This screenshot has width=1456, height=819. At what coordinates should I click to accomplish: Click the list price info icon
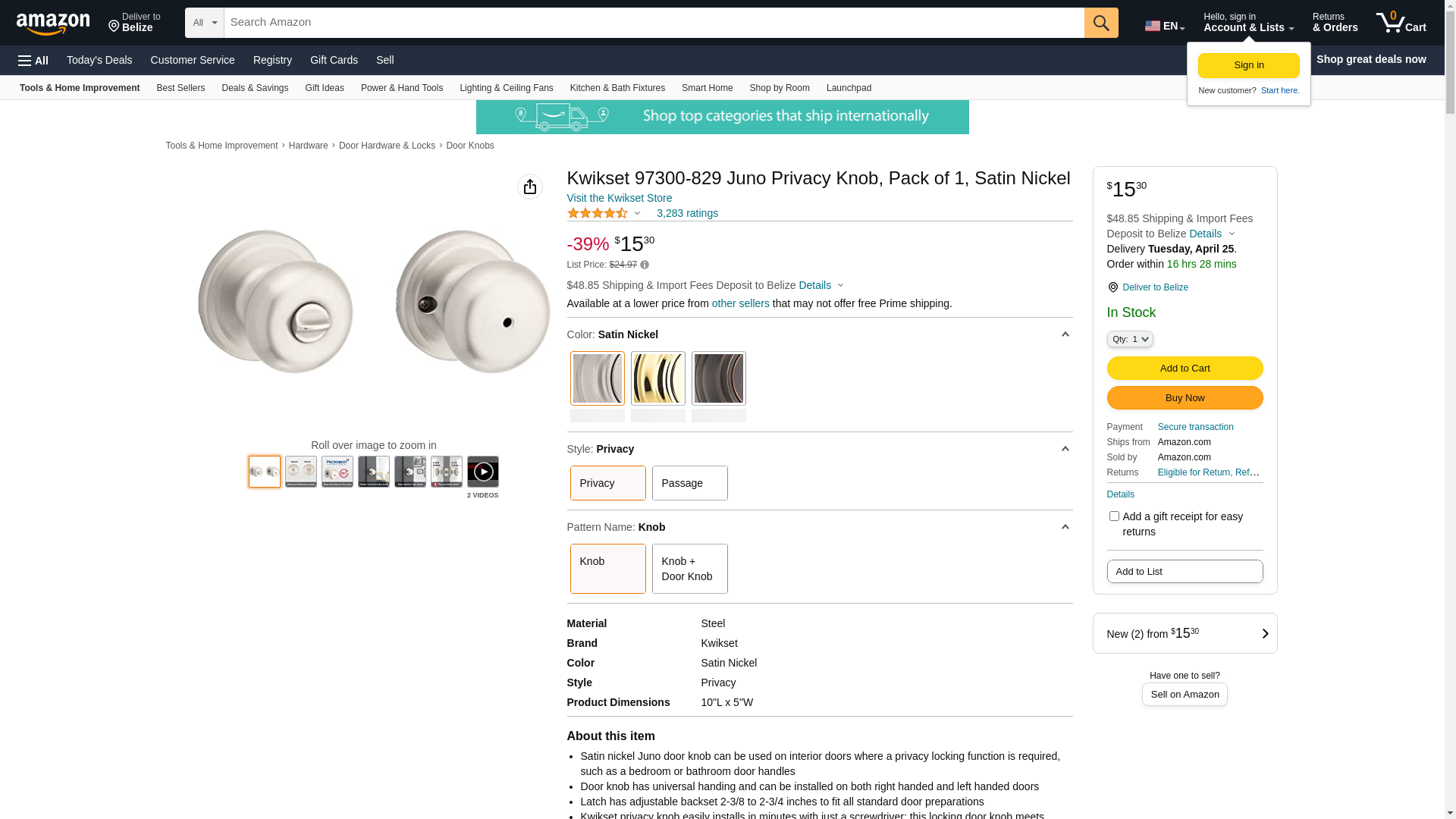(x=645, y=265)
